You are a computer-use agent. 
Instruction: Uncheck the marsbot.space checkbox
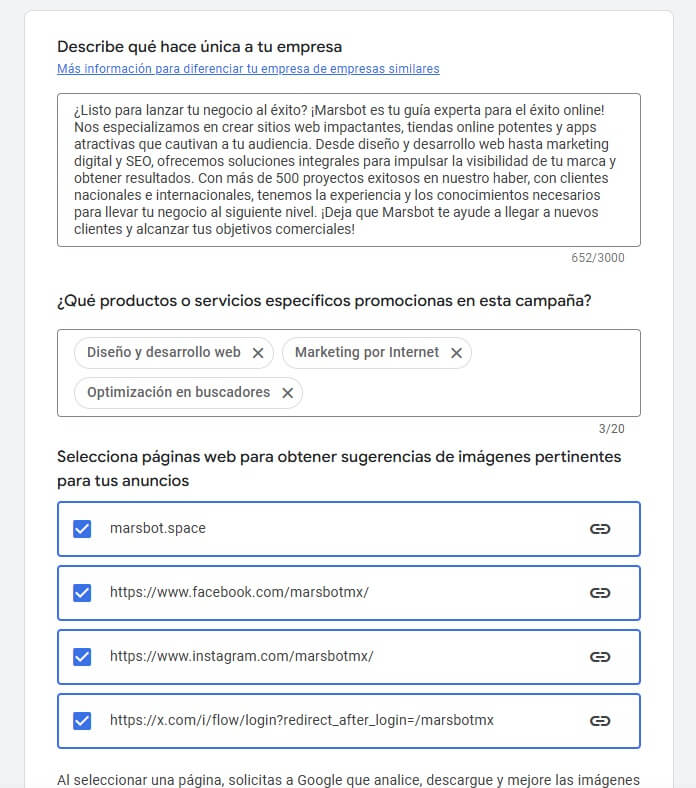(x=82, y=529)
